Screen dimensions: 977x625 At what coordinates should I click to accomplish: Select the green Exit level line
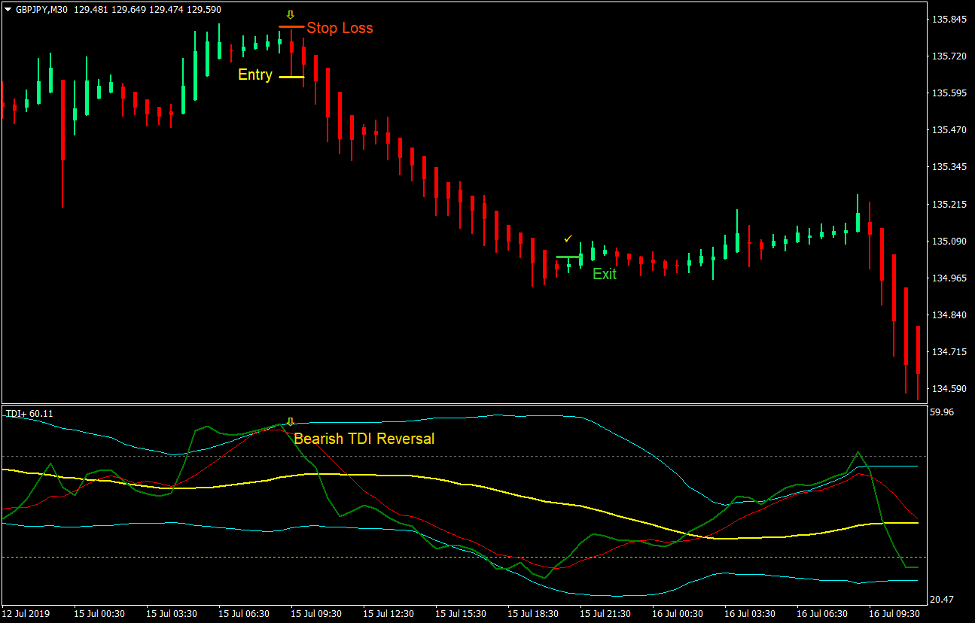click(x=568, y=257)
